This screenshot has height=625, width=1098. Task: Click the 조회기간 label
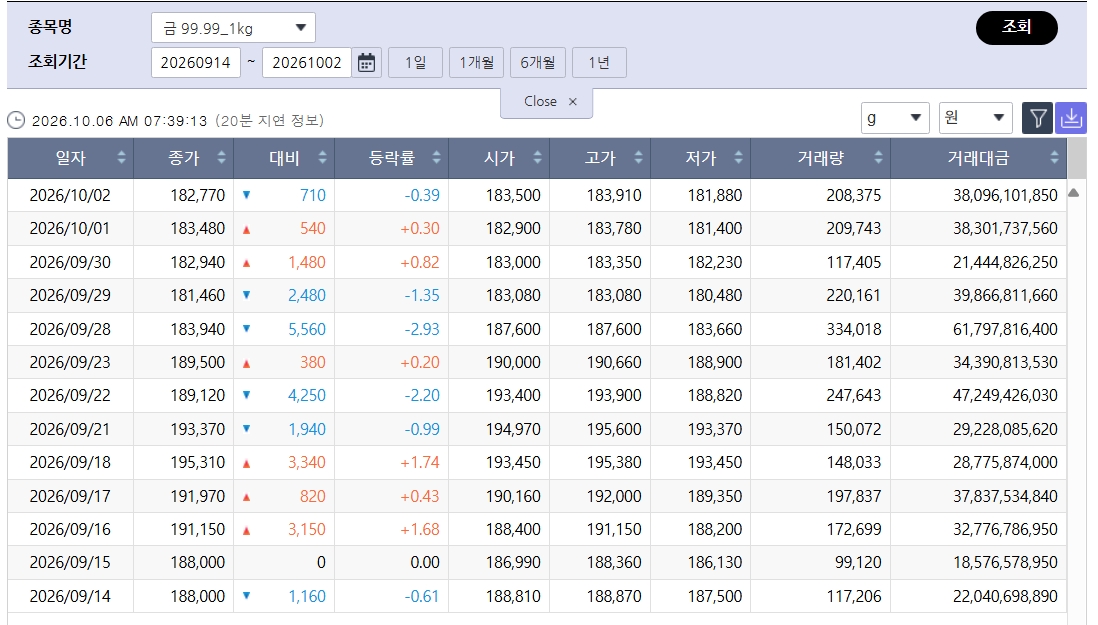point(57,62)
